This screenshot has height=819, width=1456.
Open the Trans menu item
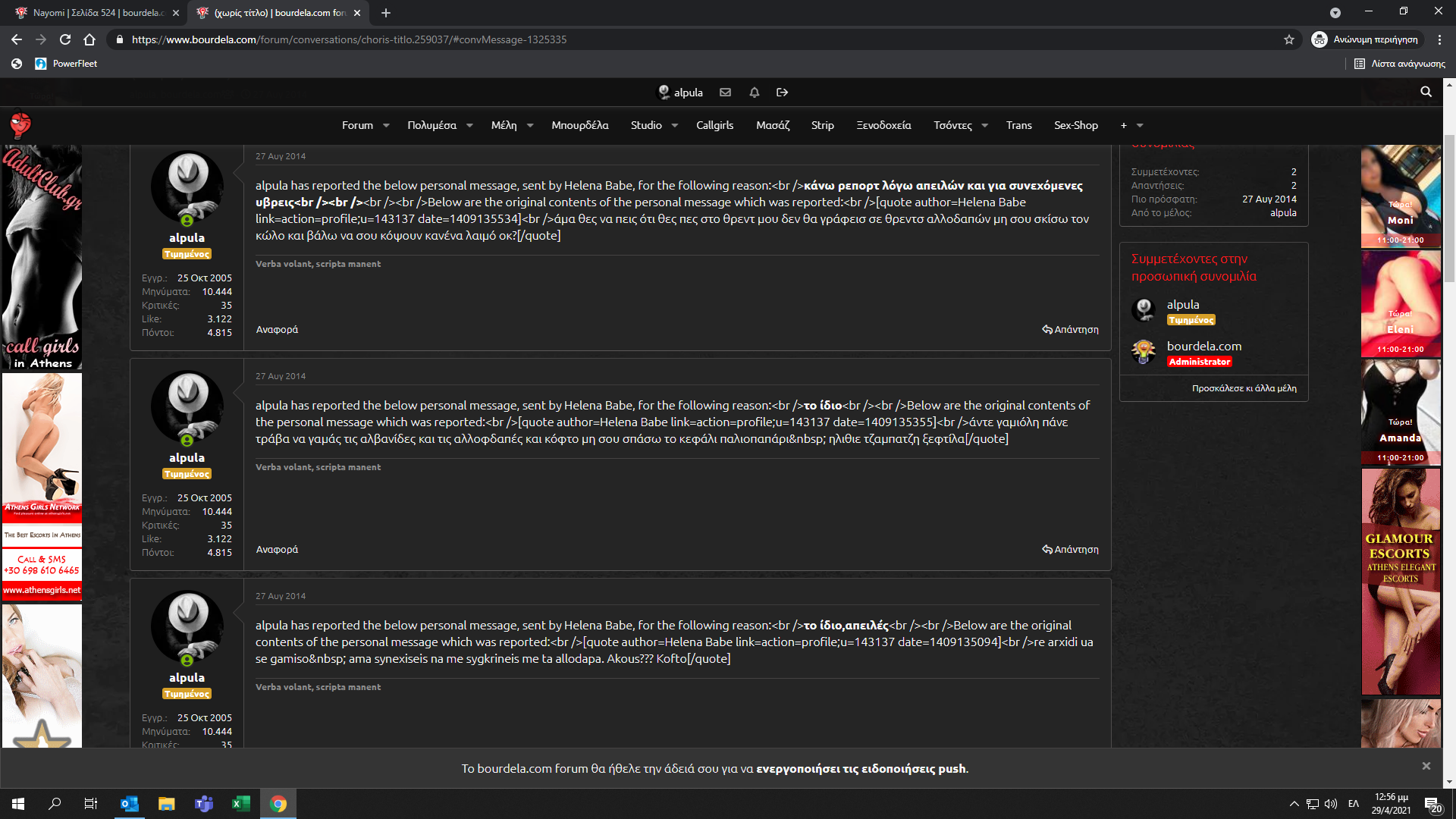pos(1018,125)
